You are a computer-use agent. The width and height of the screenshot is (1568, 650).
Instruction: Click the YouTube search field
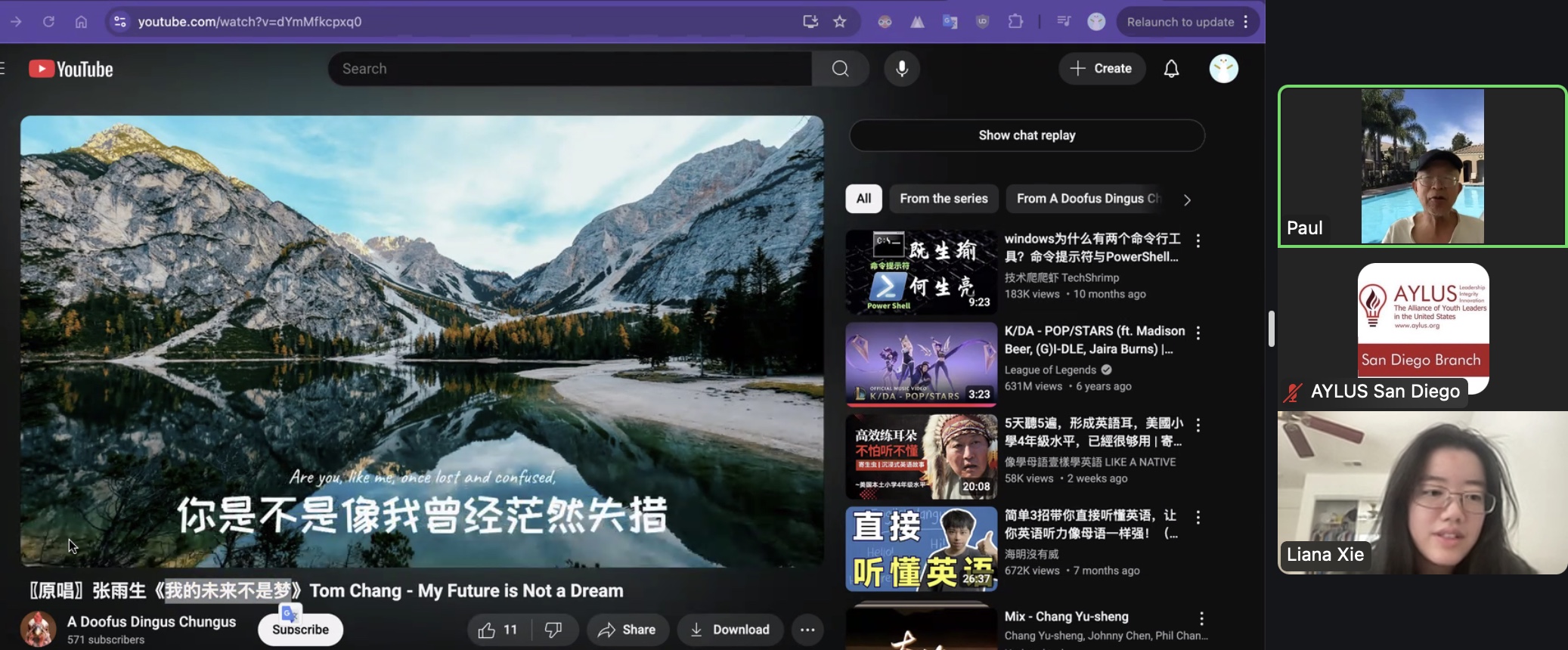click(x=571, y=69)
